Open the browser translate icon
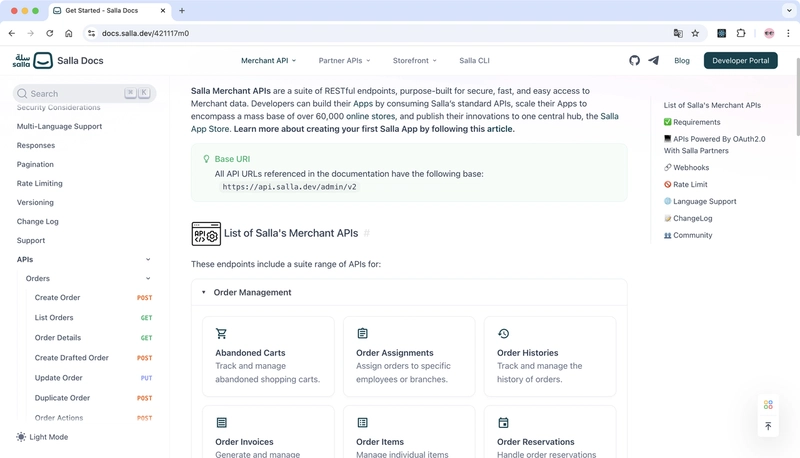The image size is (800, 458). pyautogui.click(x=678, y=33)
